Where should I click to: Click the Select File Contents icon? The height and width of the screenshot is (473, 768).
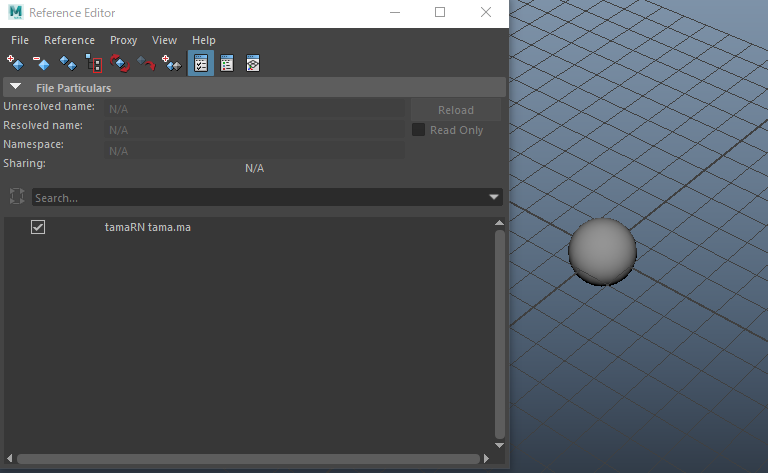coord(94,63)
